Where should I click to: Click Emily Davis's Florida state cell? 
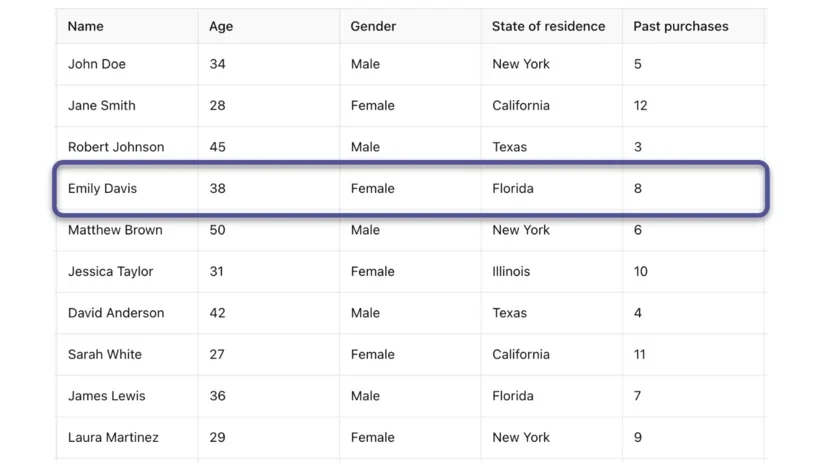tap(513, 188)
